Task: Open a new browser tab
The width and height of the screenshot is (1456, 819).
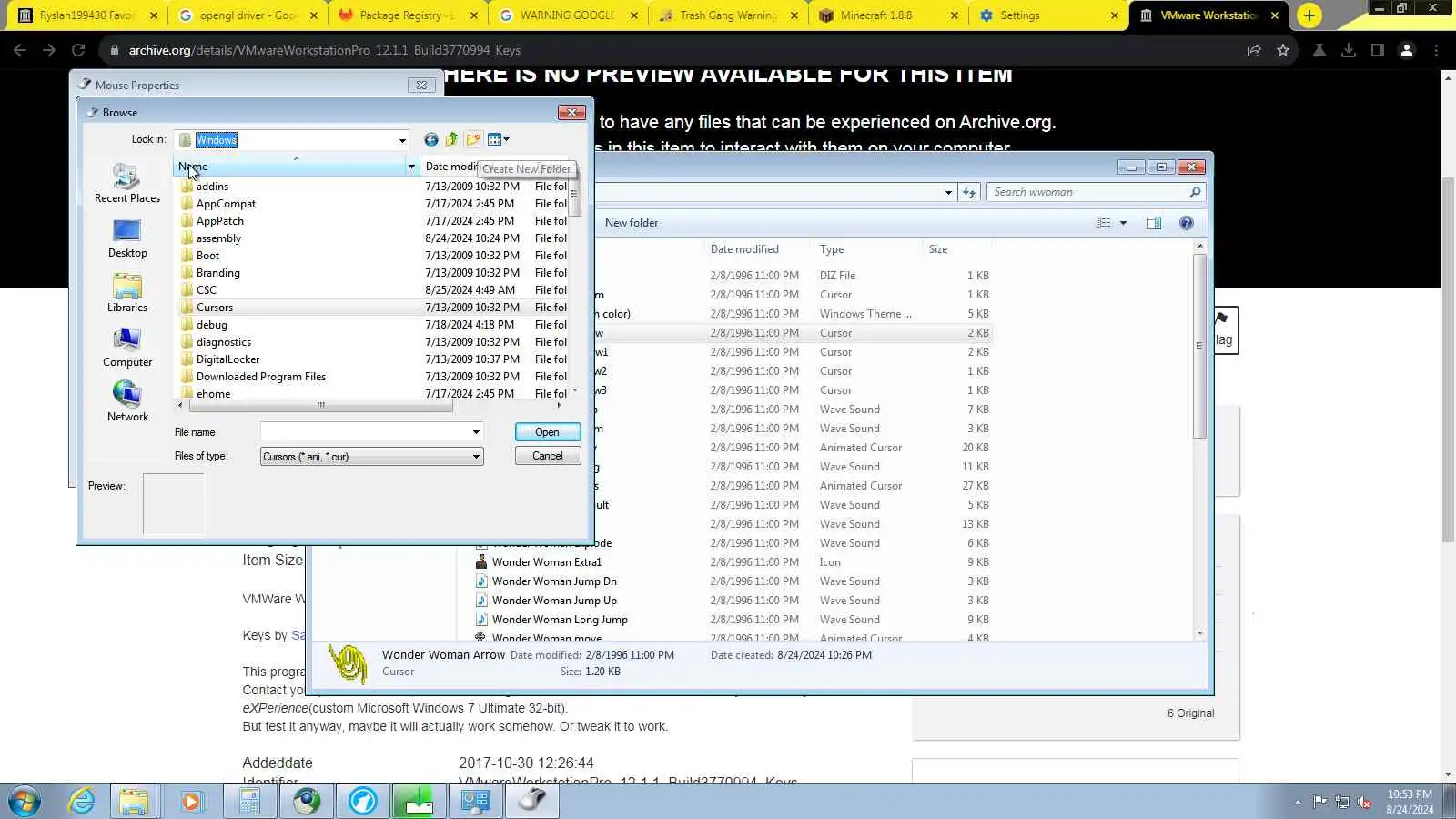Action: tap(1309, 15)
